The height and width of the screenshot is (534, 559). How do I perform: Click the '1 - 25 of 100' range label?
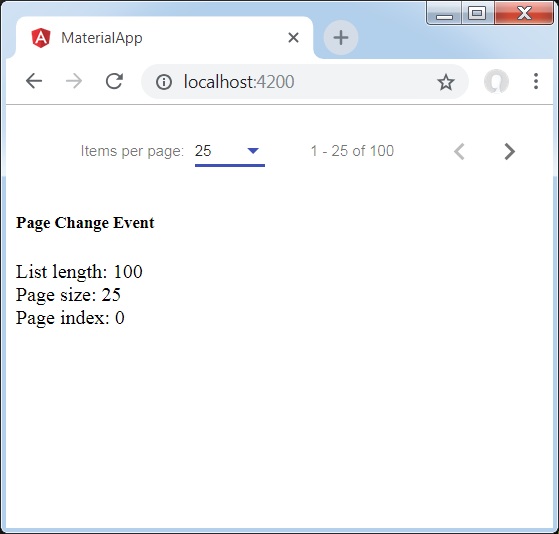(352, 151)
